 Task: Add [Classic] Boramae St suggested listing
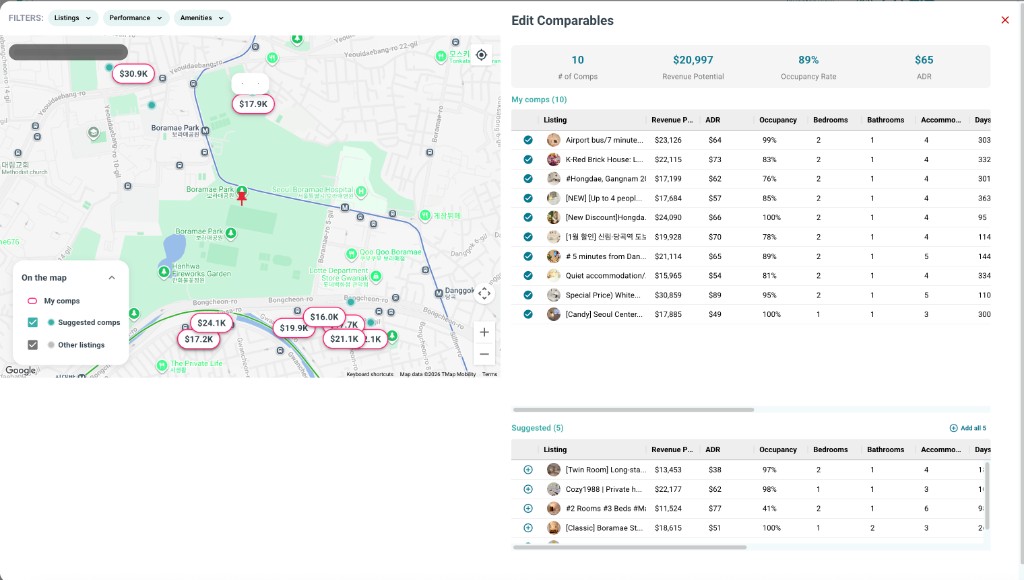pyautogui.click(x=528, y=528)
